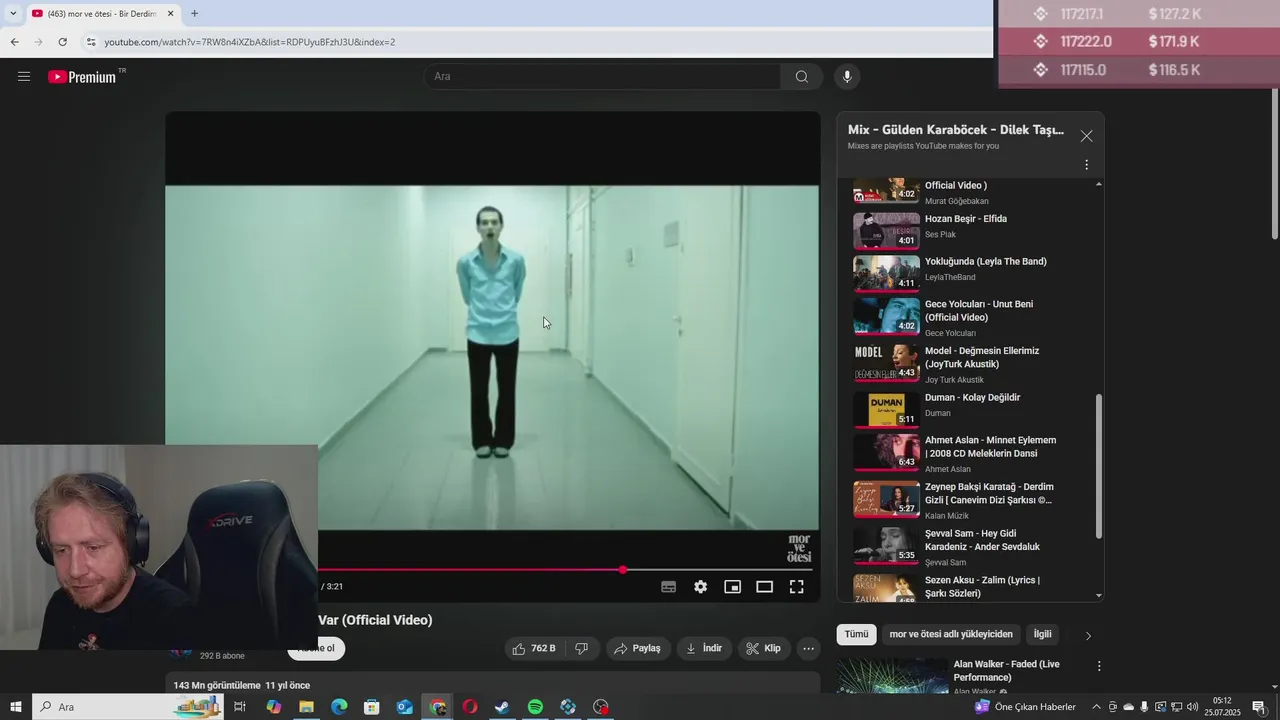Viewport: 1280px width, 720px height.
Task: Open Steam from taskbar
Action: (x=502, y=707)
